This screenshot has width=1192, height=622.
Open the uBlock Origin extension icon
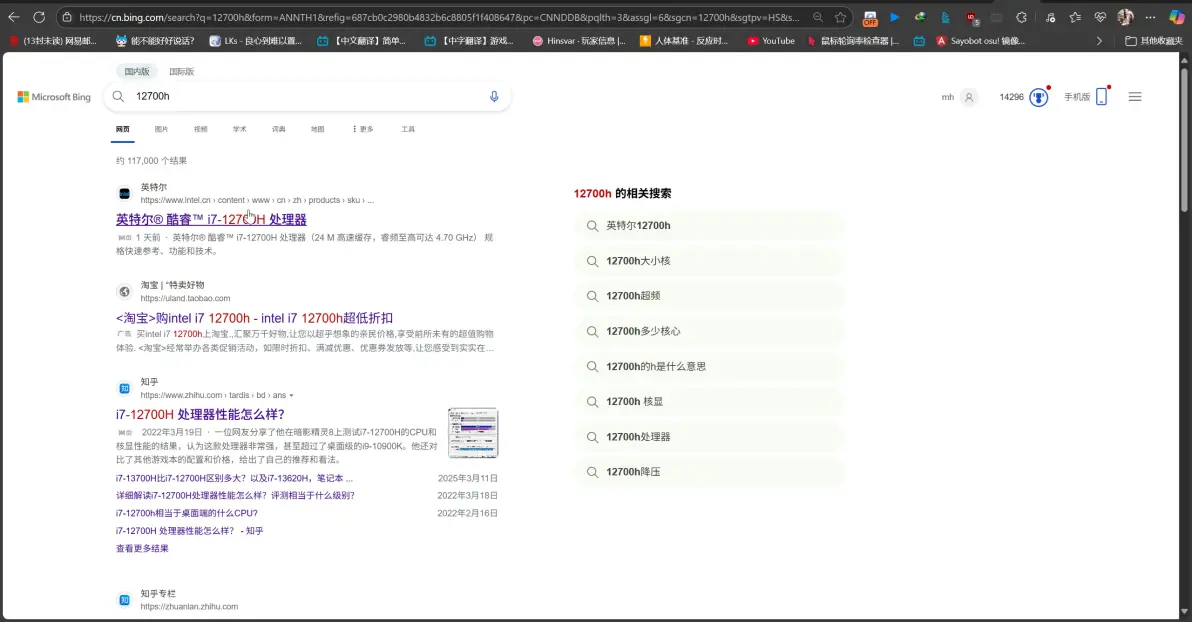[972, 17]
